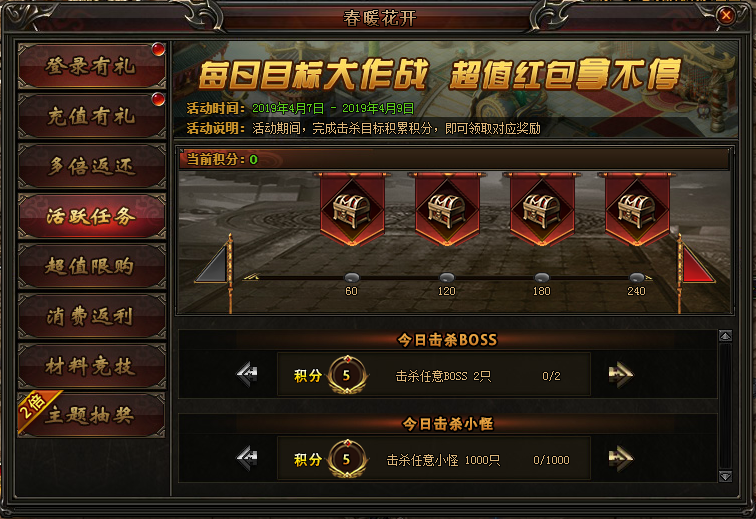Click the right arrow in 今日击杀BOSS row
The height and width of the screenshot is (519, 756).
click(621, 374)
